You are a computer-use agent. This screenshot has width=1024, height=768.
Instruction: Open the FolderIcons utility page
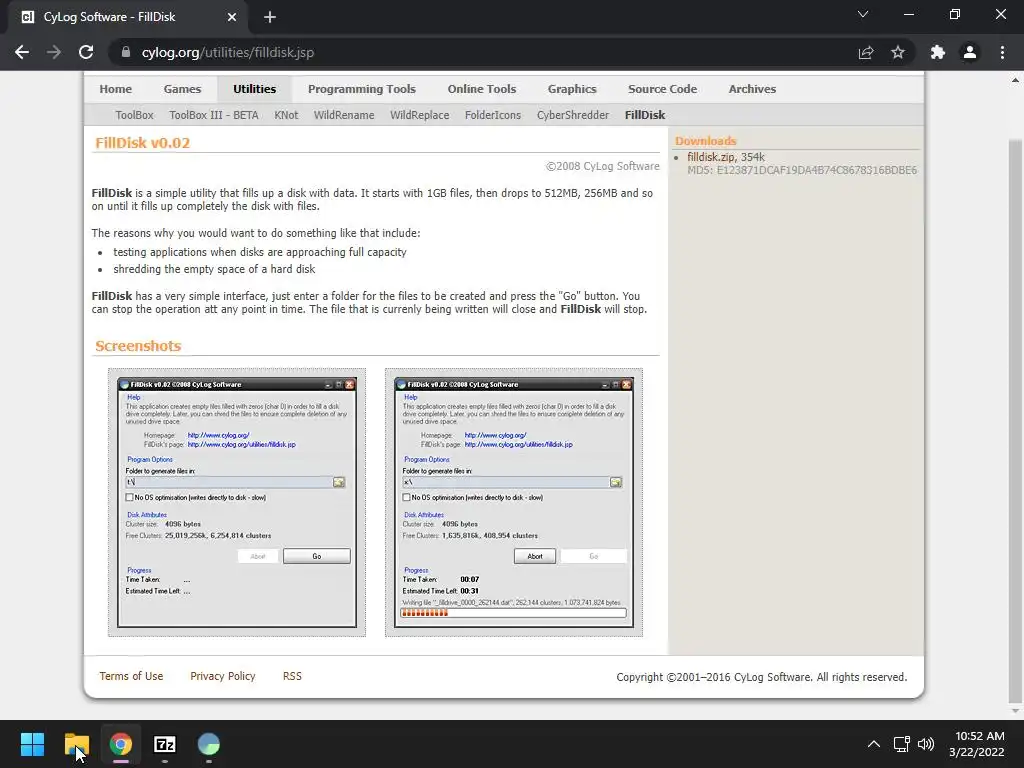[x=493, y=115]
